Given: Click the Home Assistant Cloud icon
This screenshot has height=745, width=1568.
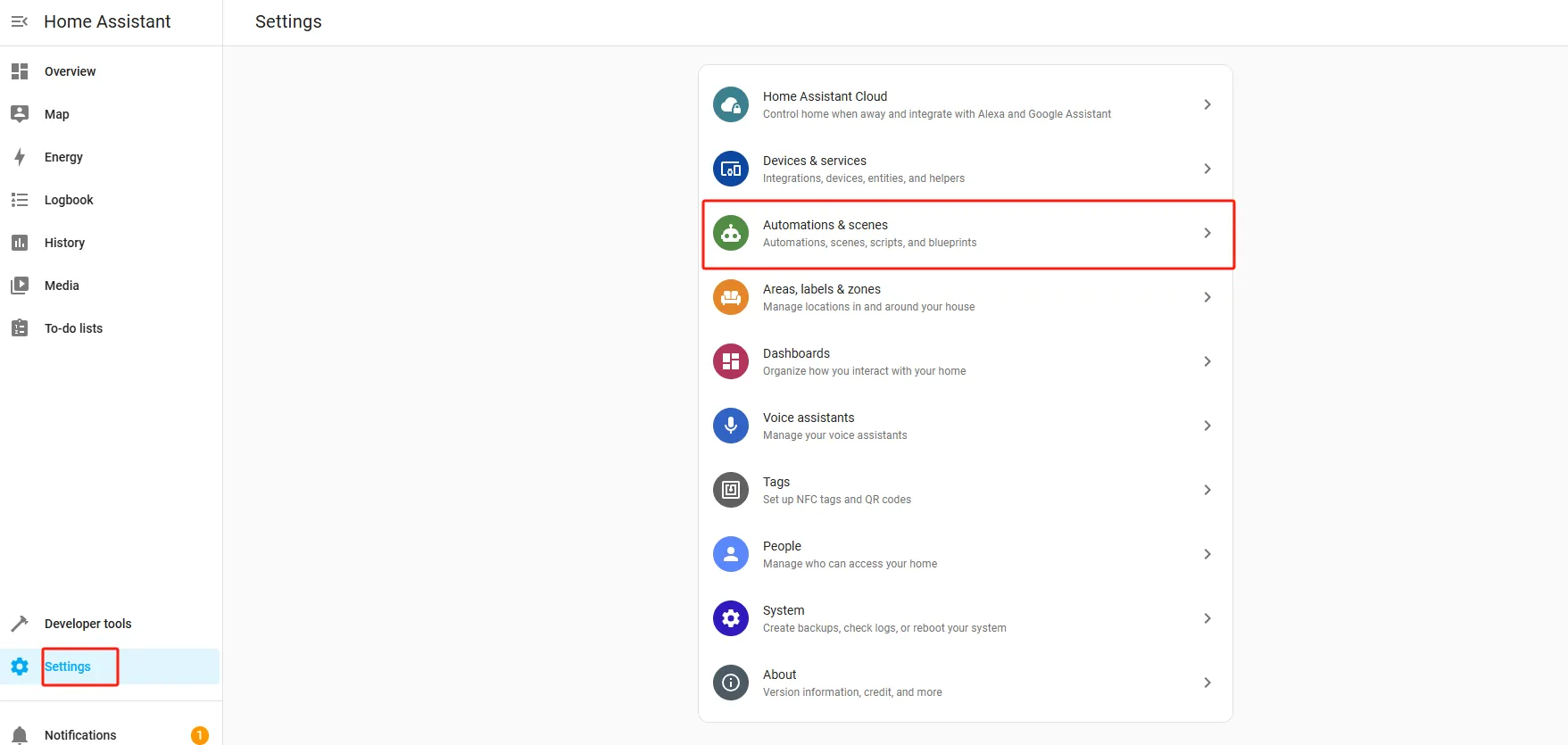Looking at the screenshot, I should pos(730,104).
